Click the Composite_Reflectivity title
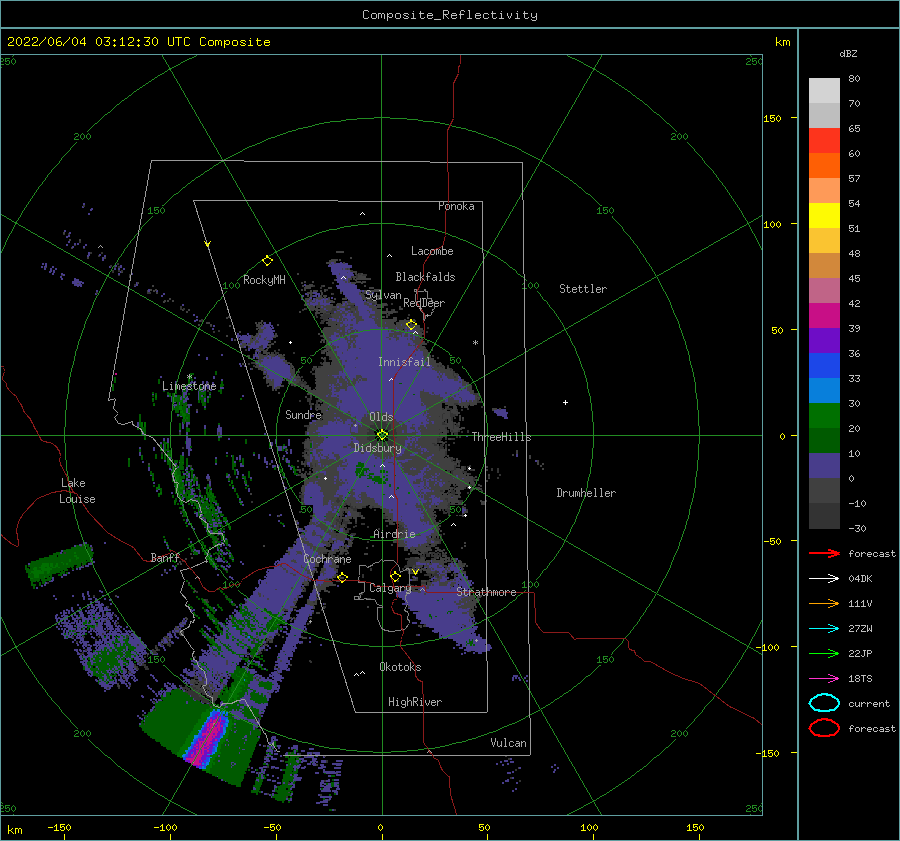This screenshot has height=841, width=900. click(450, 15)
